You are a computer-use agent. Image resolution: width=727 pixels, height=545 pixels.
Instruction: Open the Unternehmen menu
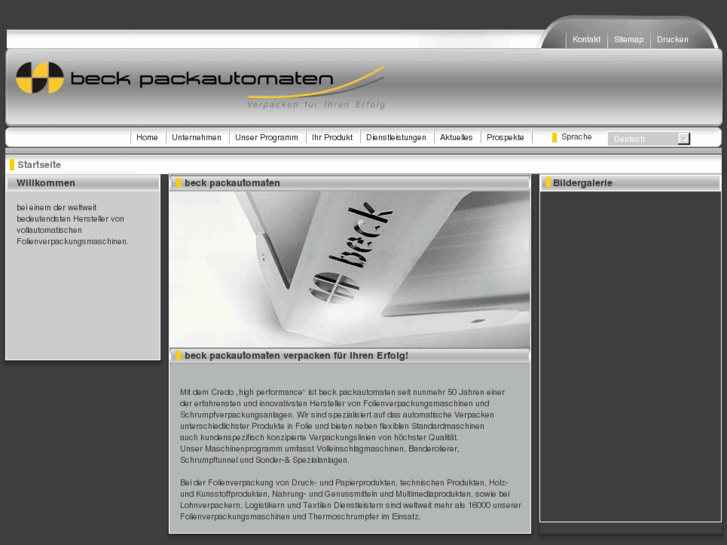click(197, 137)
